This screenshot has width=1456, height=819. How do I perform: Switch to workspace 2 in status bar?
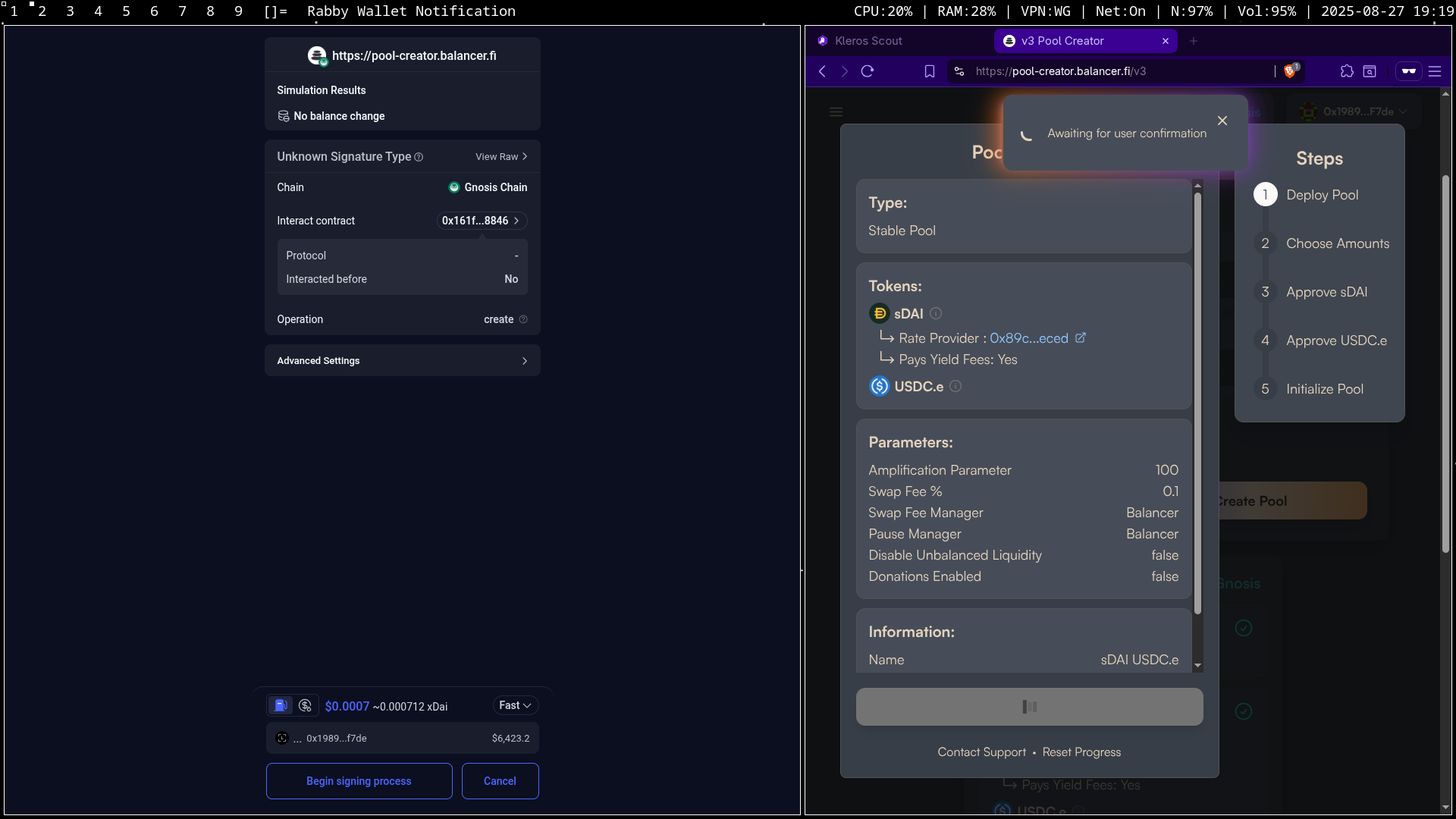(x=42, y=11)
